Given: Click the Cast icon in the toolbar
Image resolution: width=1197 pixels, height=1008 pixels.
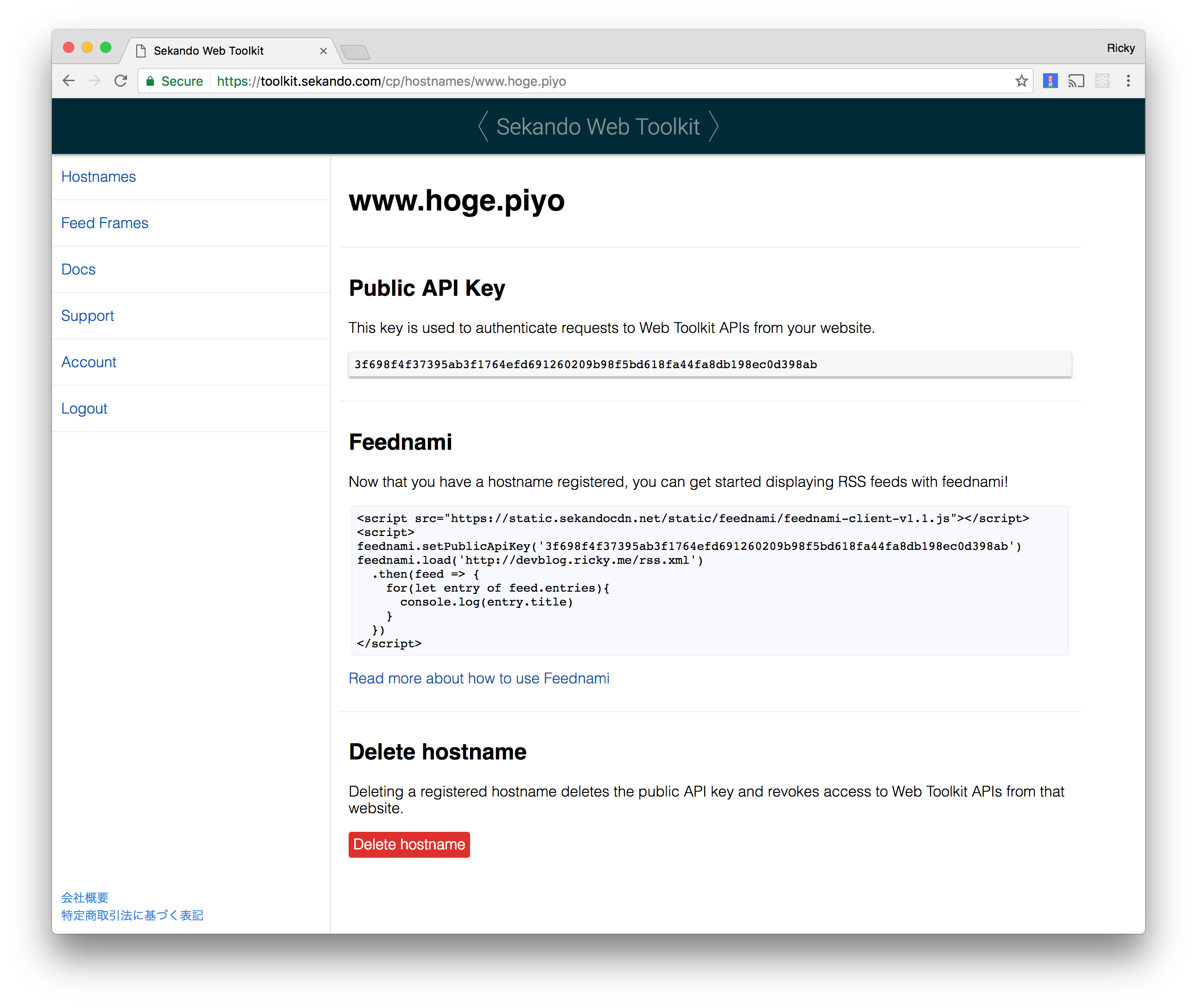Looking at the screenshot, I should tap(1076, 81).
